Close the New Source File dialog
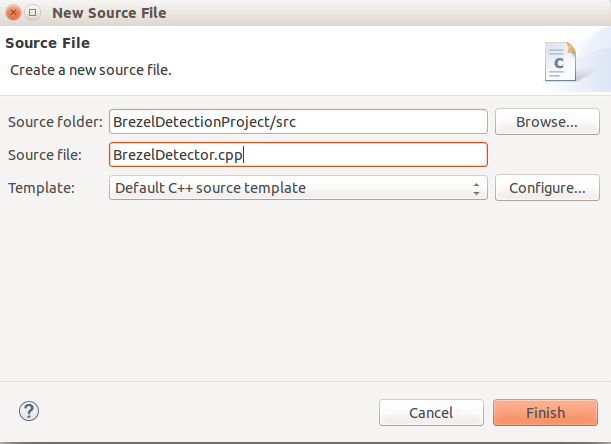611x444 pixels. 13,12
